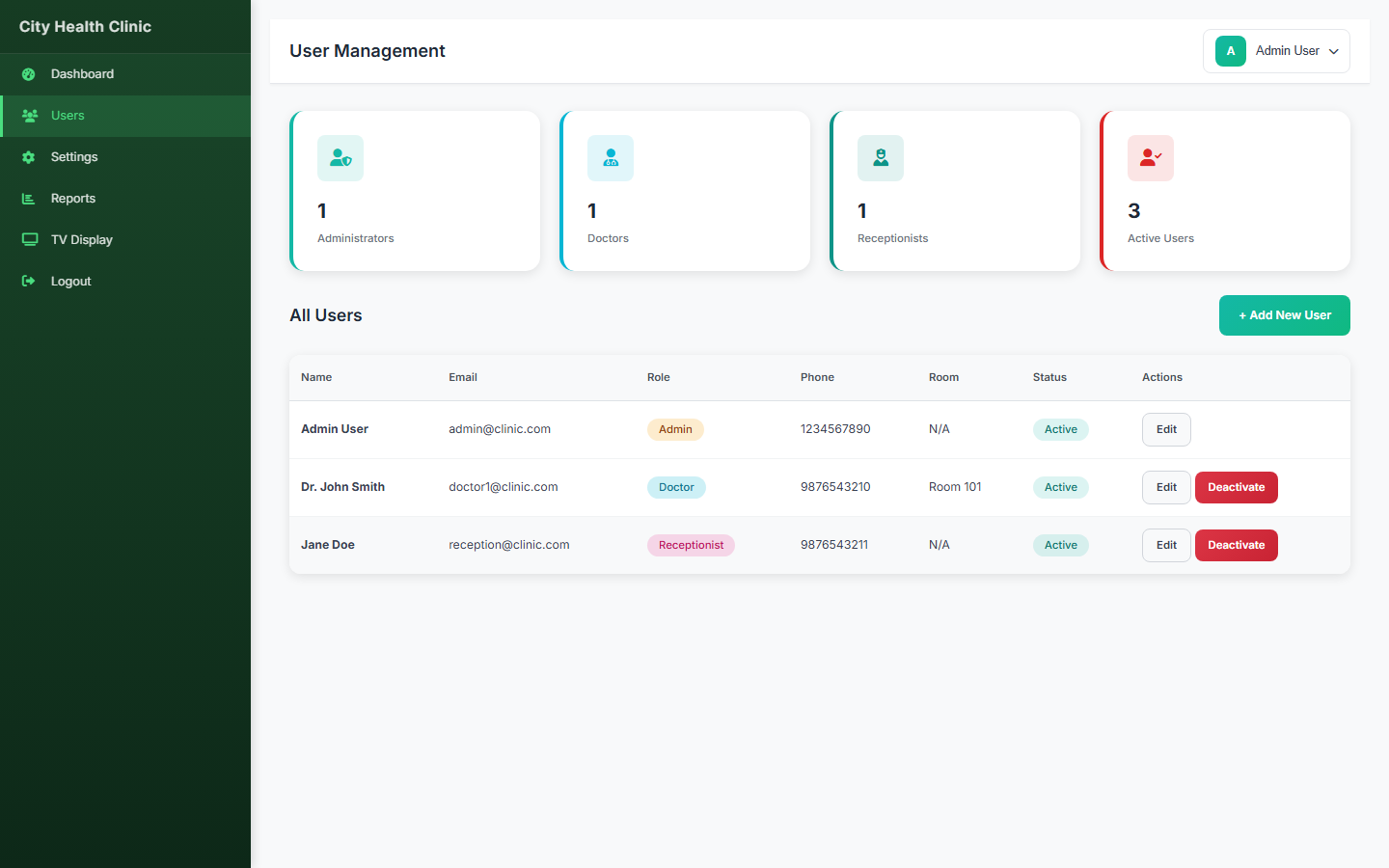Click the Receptionist role badge

pyautogui.click(x=691, y=545)
